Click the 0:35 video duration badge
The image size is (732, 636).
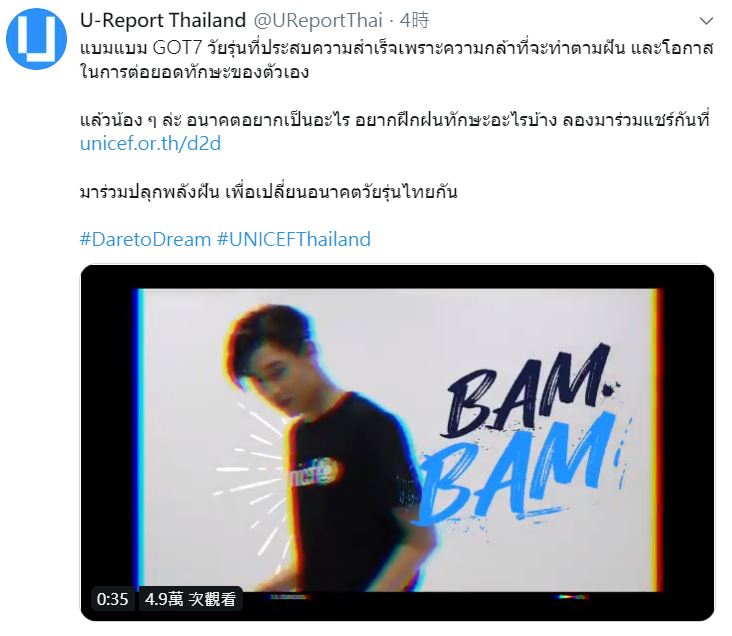[x=113, y=599]
